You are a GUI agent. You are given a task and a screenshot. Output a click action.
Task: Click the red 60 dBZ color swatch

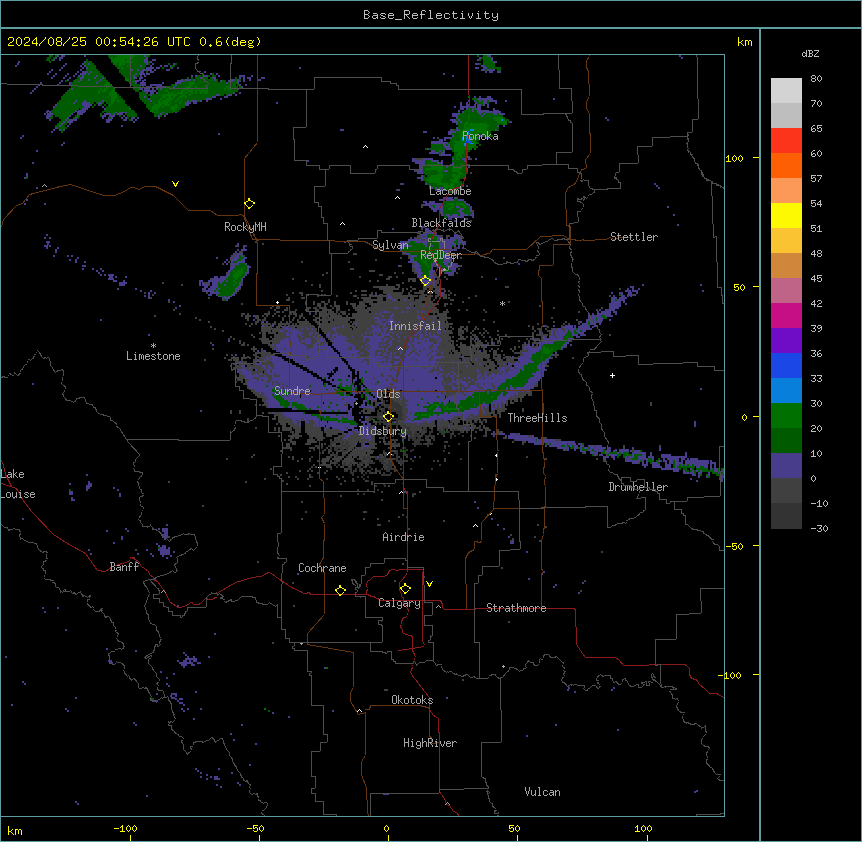click(x=786, y=141)
